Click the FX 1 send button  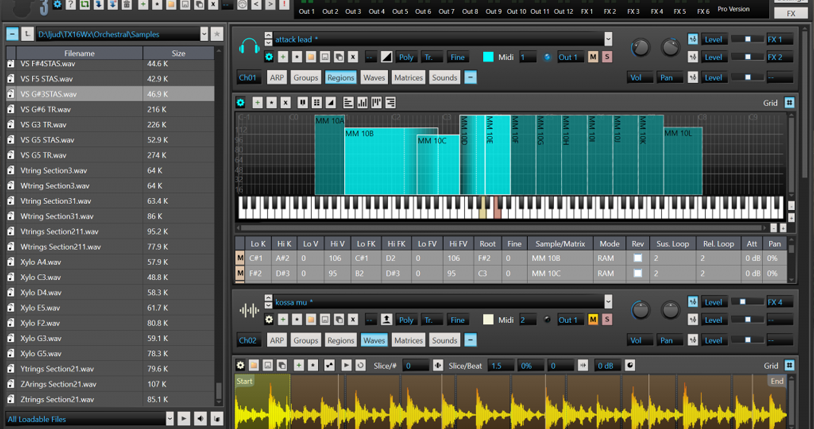[778, 39]
